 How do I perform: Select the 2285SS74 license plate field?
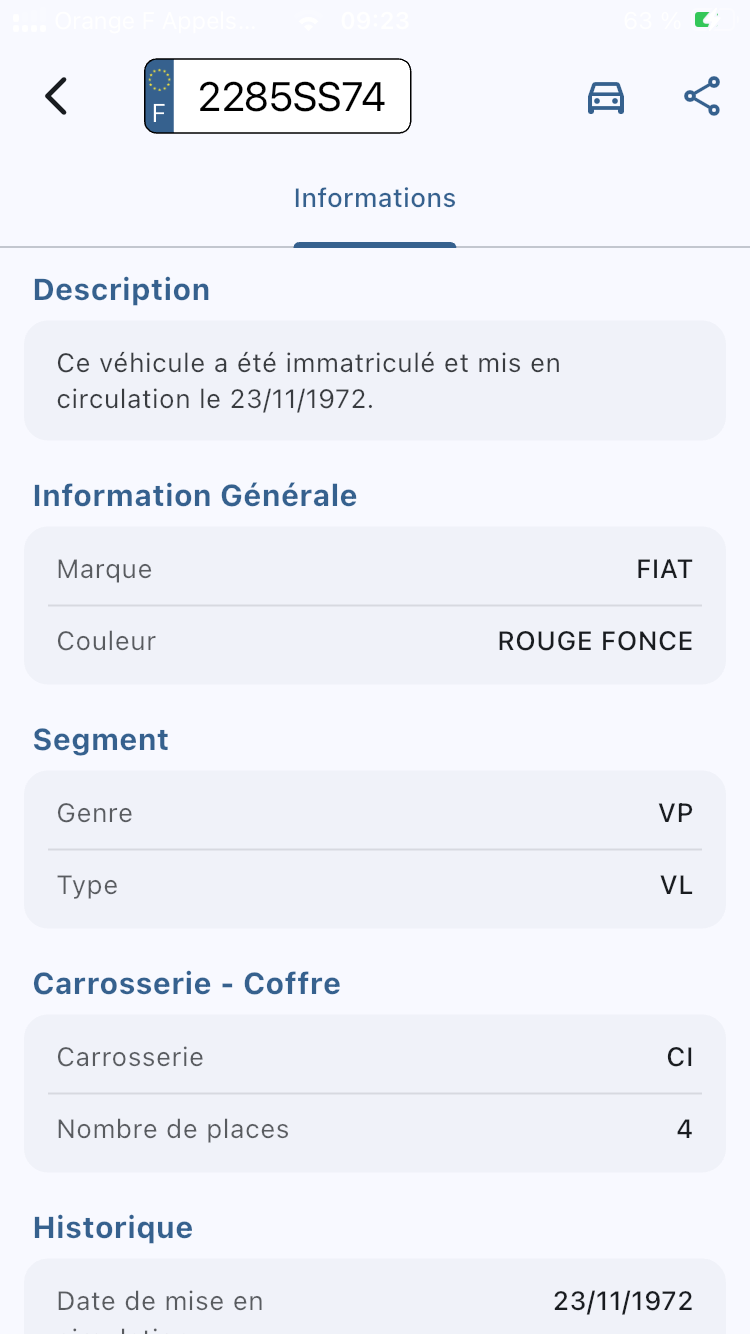pyautogui.click(x=278, y=97)
